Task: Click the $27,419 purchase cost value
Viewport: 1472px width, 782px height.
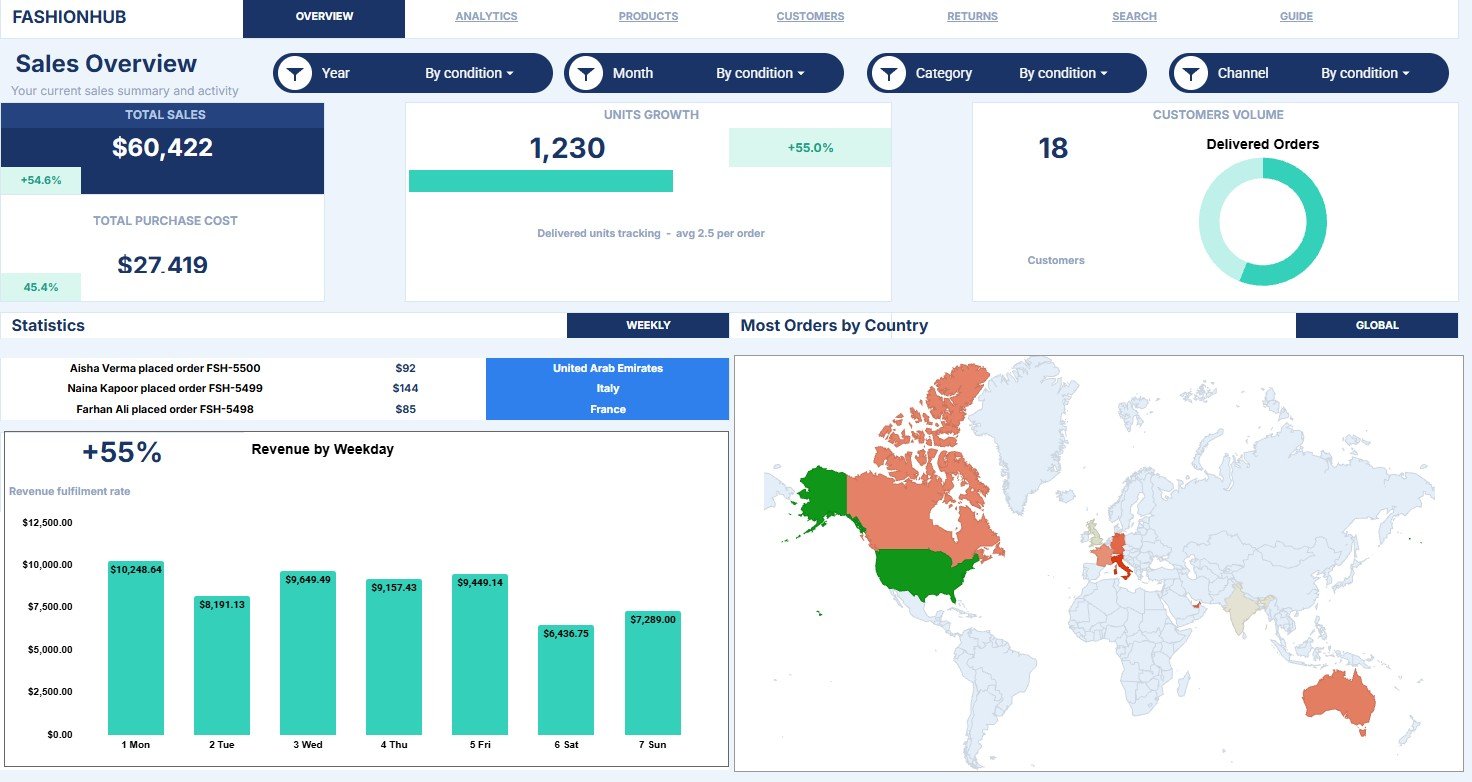Action: click(x=163, y=264)
